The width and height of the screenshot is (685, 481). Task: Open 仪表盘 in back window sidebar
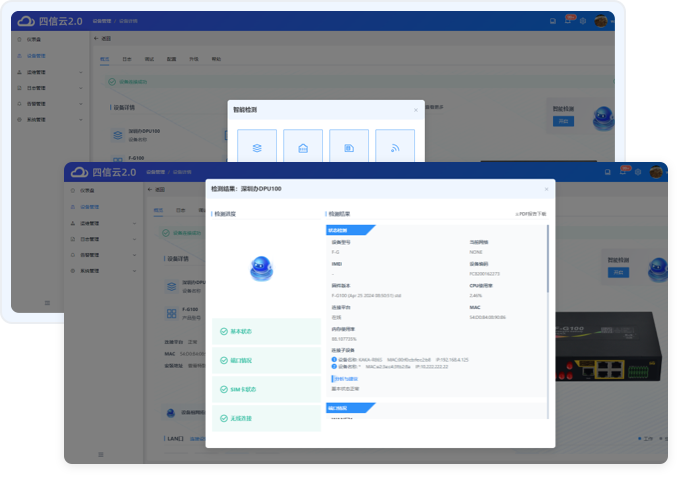[x=34, y=39]
